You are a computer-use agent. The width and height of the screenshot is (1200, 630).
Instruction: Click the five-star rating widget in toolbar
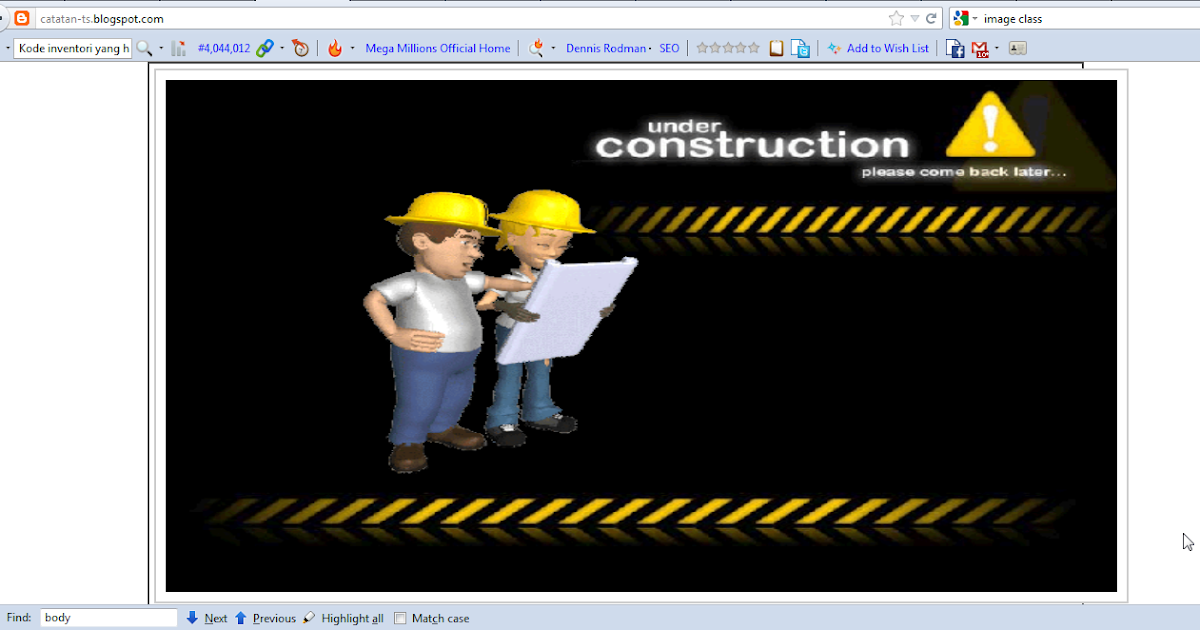tap(728, 48)
